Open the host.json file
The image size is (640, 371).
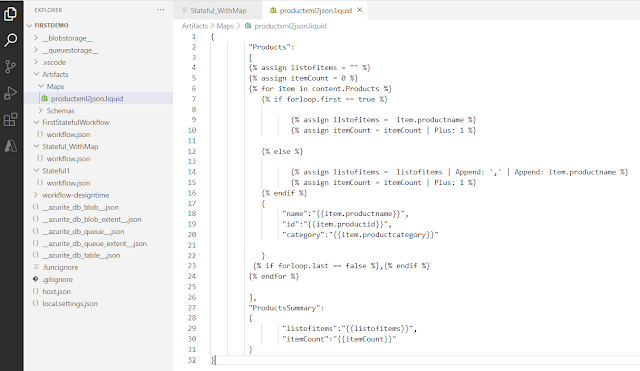pos(56,291)
